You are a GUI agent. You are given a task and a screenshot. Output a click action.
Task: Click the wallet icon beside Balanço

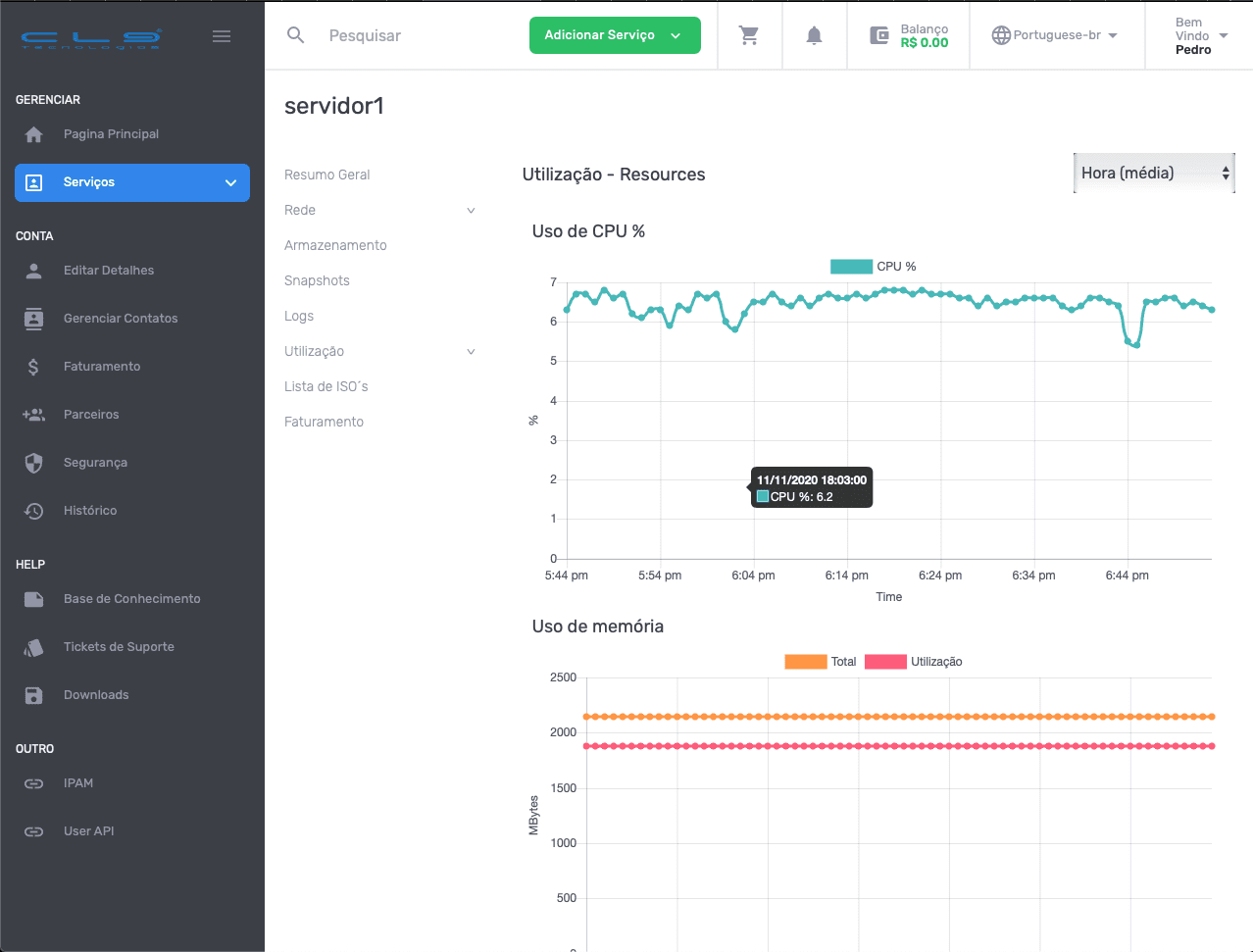point(879,35)
